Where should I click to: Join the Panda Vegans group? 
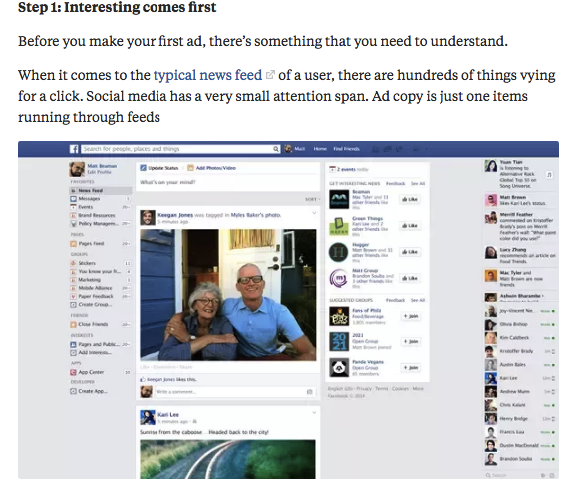411,368
